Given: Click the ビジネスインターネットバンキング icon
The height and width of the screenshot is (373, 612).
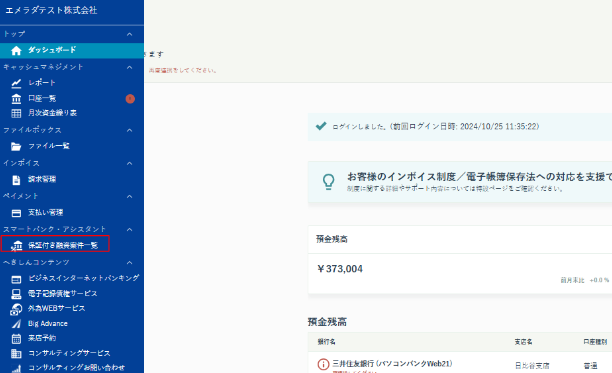Looking at the screenshot, I should 16,279.
